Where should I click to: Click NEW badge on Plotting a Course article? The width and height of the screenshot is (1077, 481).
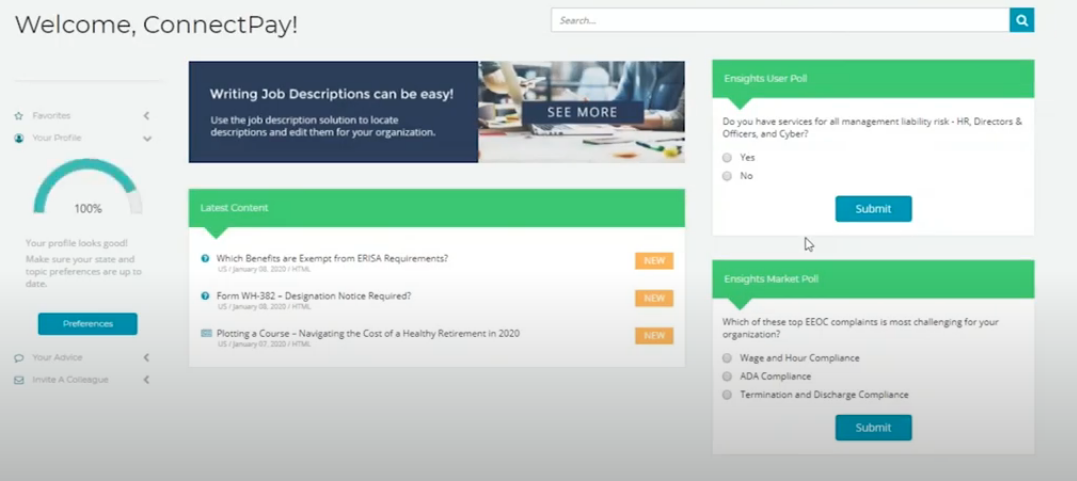(x=654, y=335)
